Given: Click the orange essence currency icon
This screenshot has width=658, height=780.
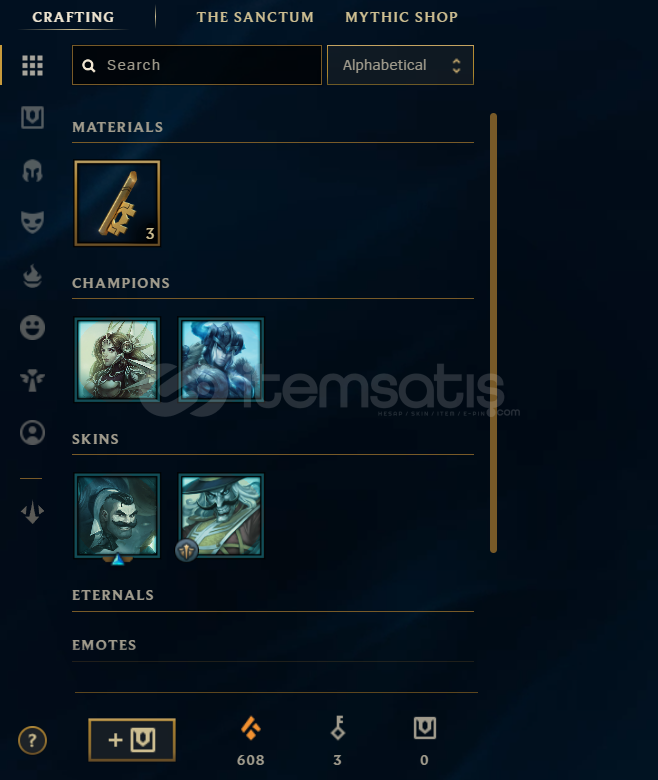Looking at the screenshot, I should tap(251, 728).
